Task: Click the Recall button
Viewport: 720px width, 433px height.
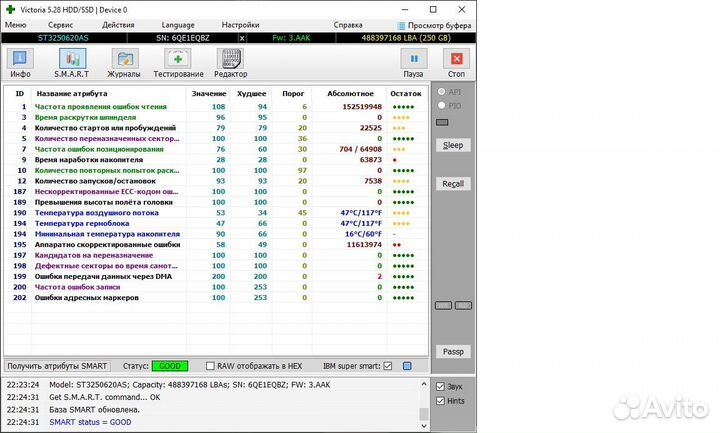Action: click(x=453, y=184)
